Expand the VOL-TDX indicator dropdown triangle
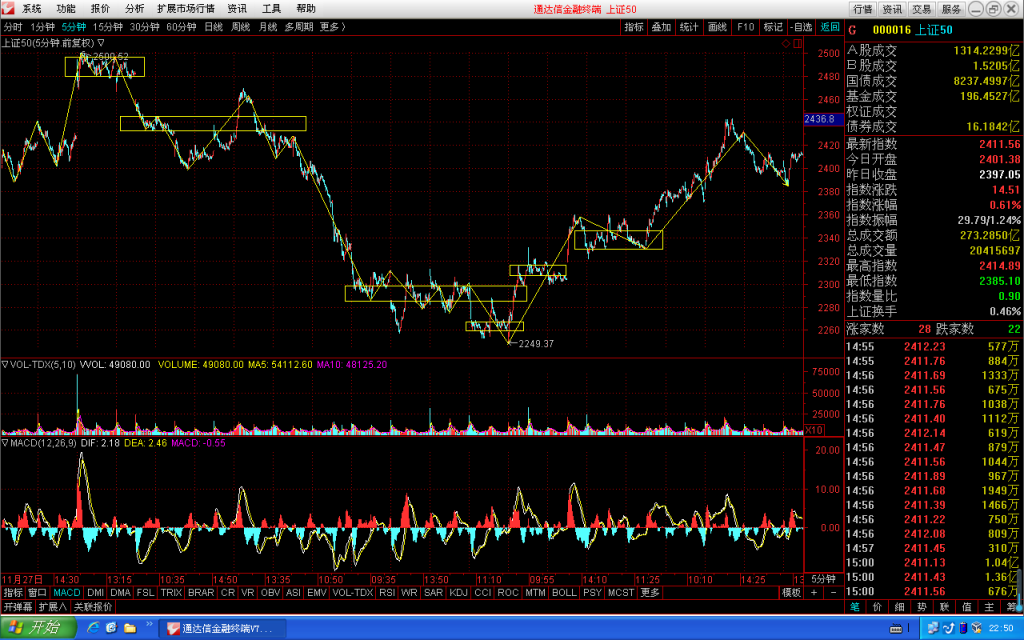This screenshot has height=640, width=1024. point(5,364)
